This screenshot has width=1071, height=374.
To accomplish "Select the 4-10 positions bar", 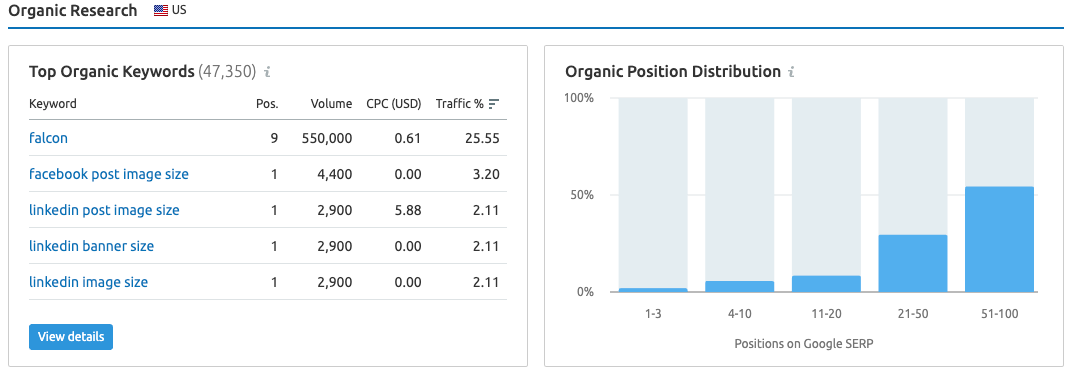I will click(740, 287).
